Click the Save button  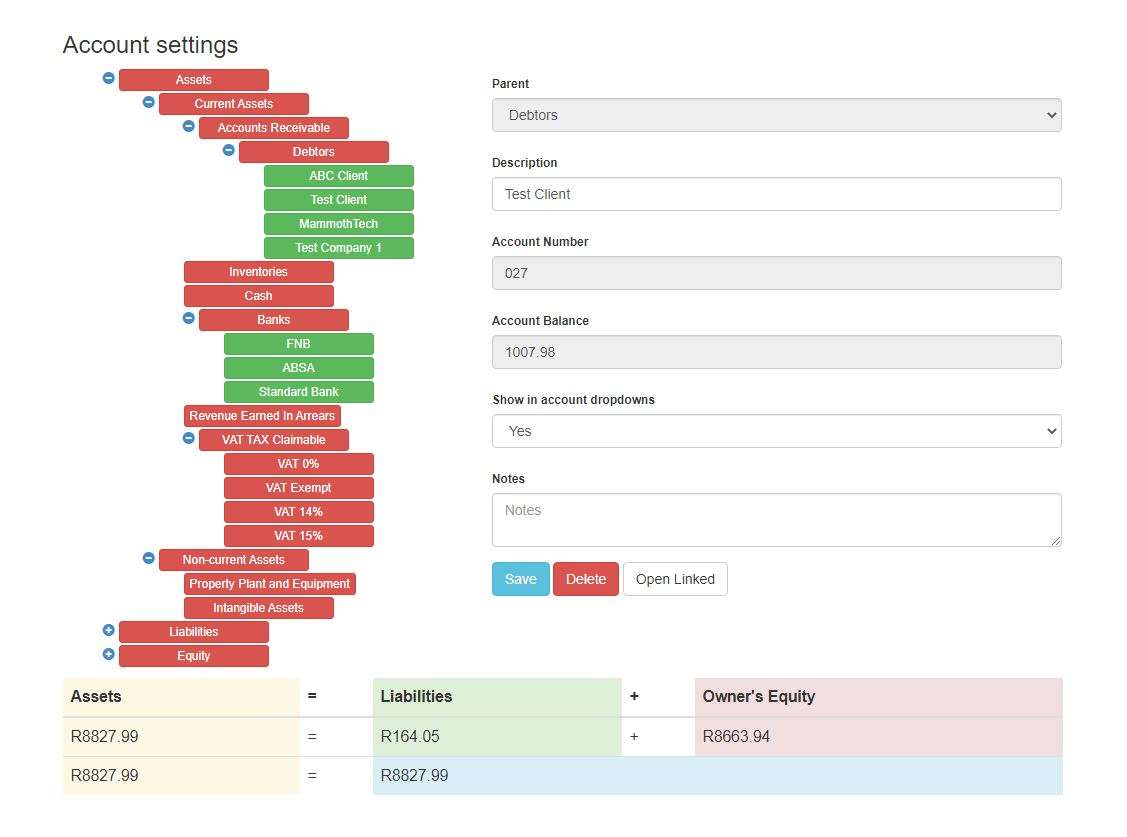click(520, 579)
